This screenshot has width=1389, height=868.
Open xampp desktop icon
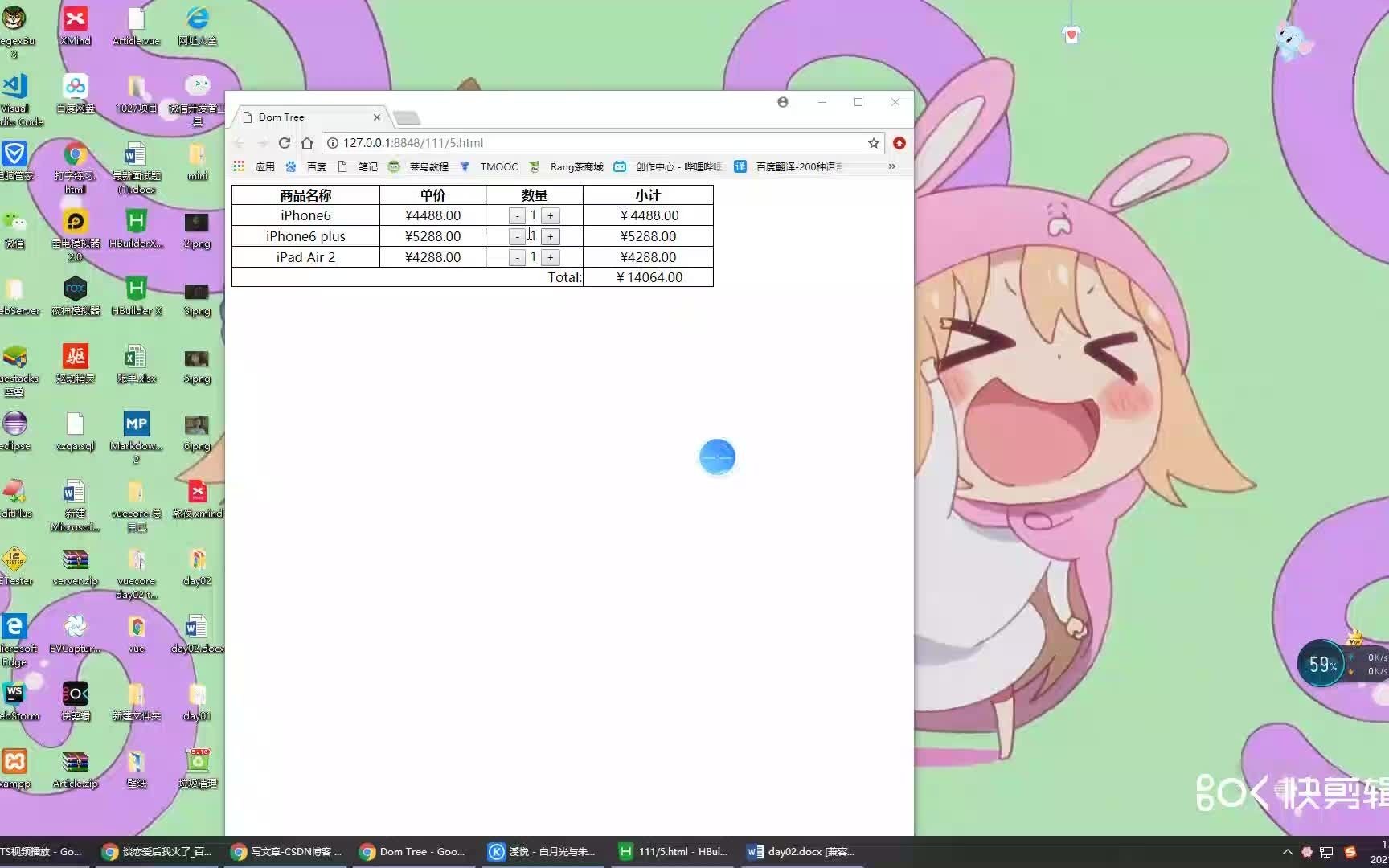[14, 768]
